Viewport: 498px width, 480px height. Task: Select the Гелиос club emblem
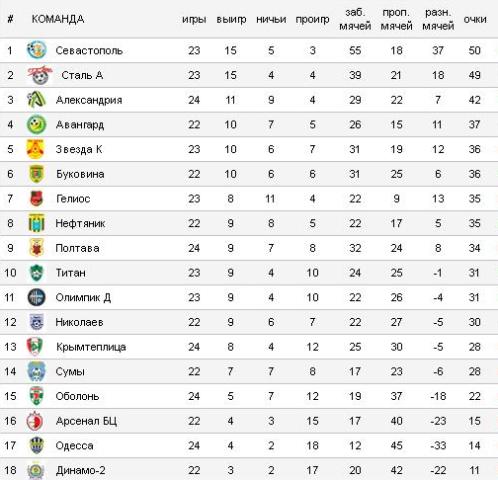[36, 199]
